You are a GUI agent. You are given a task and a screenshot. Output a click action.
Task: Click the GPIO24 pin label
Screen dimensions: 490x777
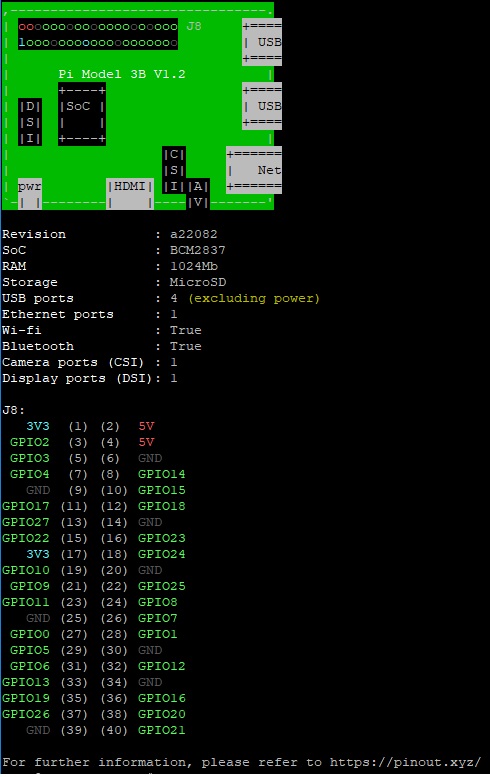[x=162, y=554]
